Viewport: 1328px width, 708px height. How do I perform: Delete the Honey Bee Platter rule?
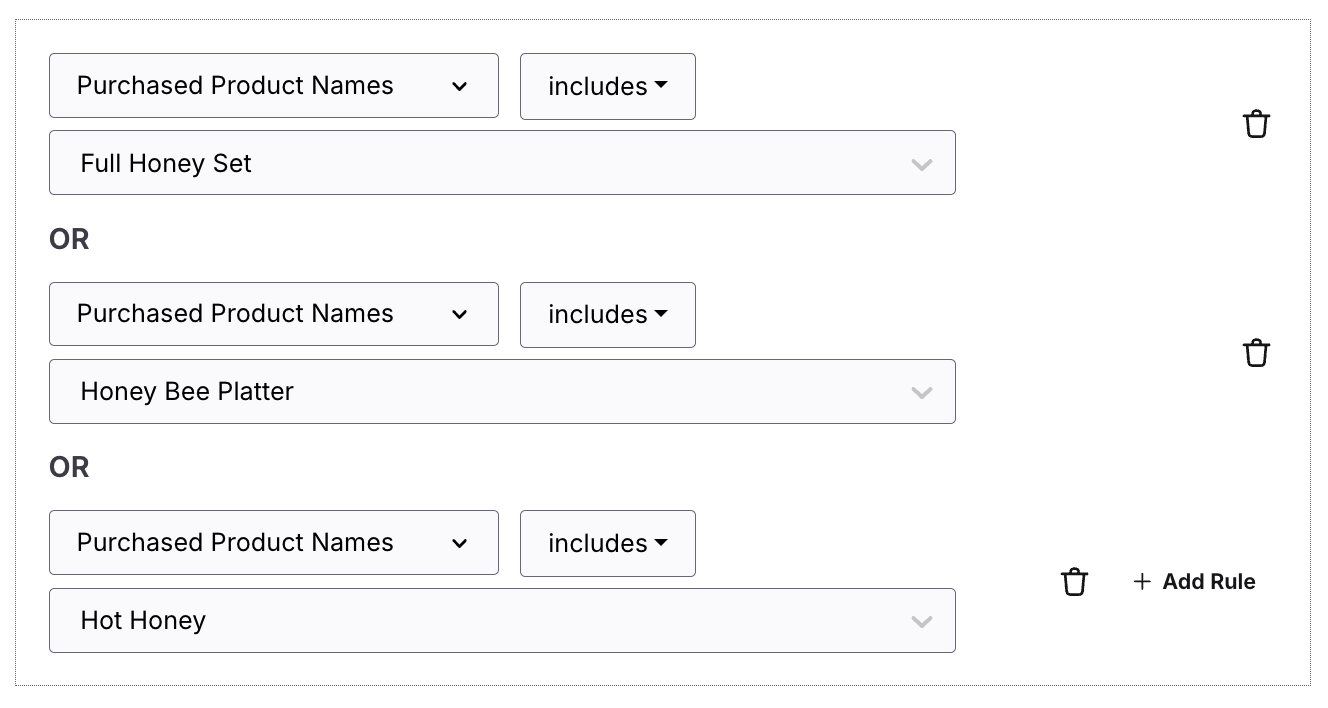tap(1256, 353)
